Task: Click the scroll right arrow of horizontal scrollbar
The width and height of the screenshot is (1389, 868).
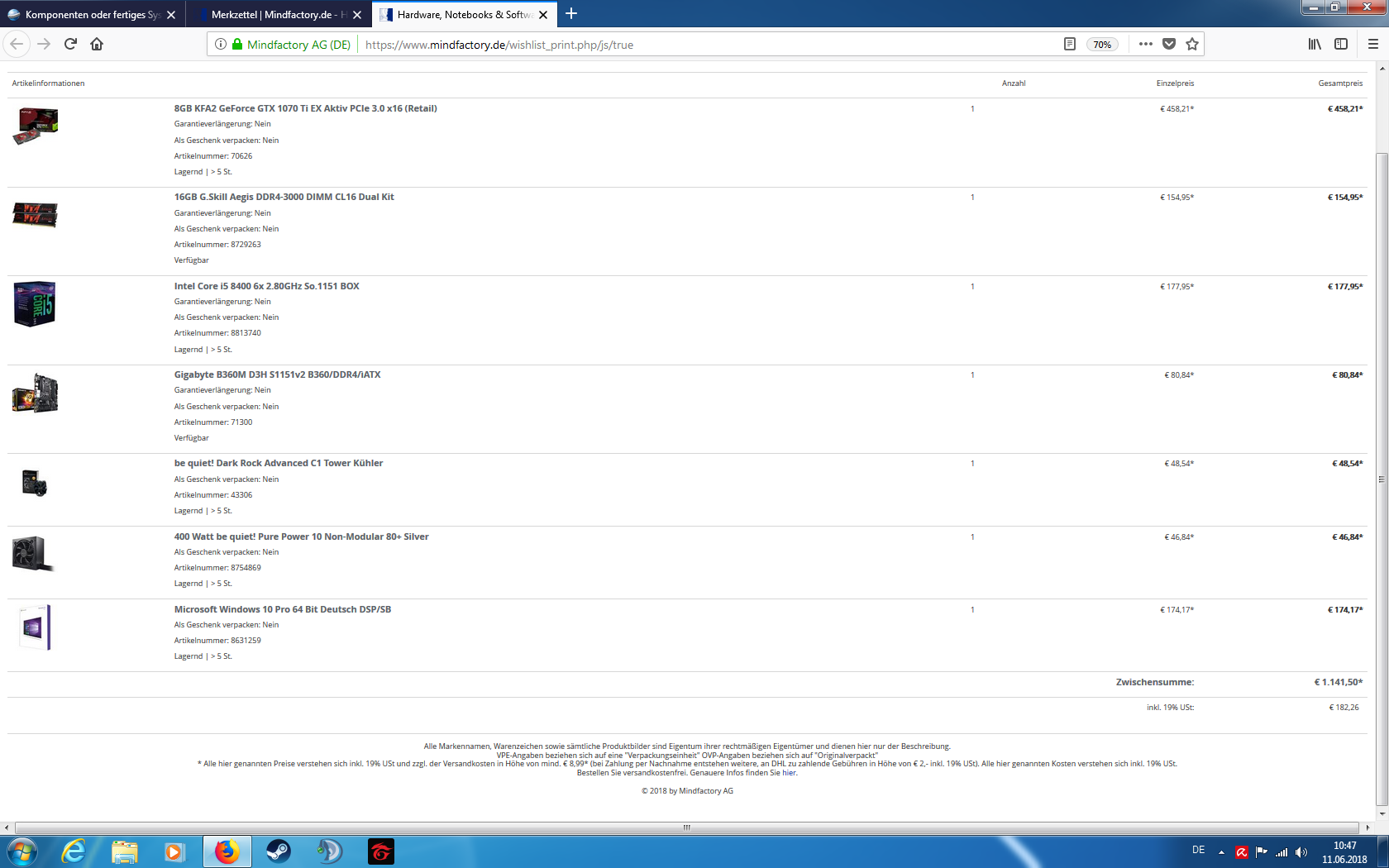Action: click(1366, 827)
